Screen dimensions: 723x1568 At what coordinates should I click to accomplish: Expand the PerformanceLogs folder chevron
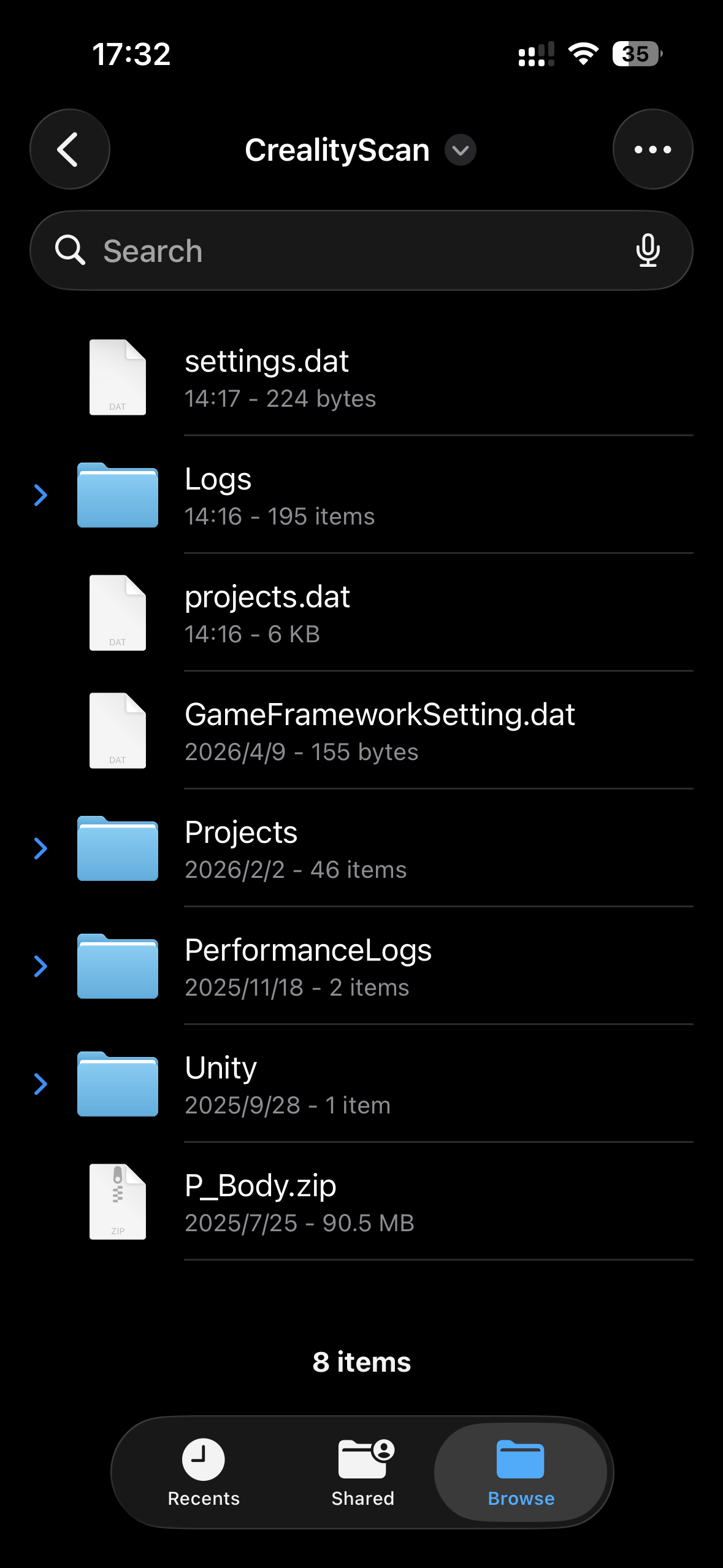coord(41,966)
